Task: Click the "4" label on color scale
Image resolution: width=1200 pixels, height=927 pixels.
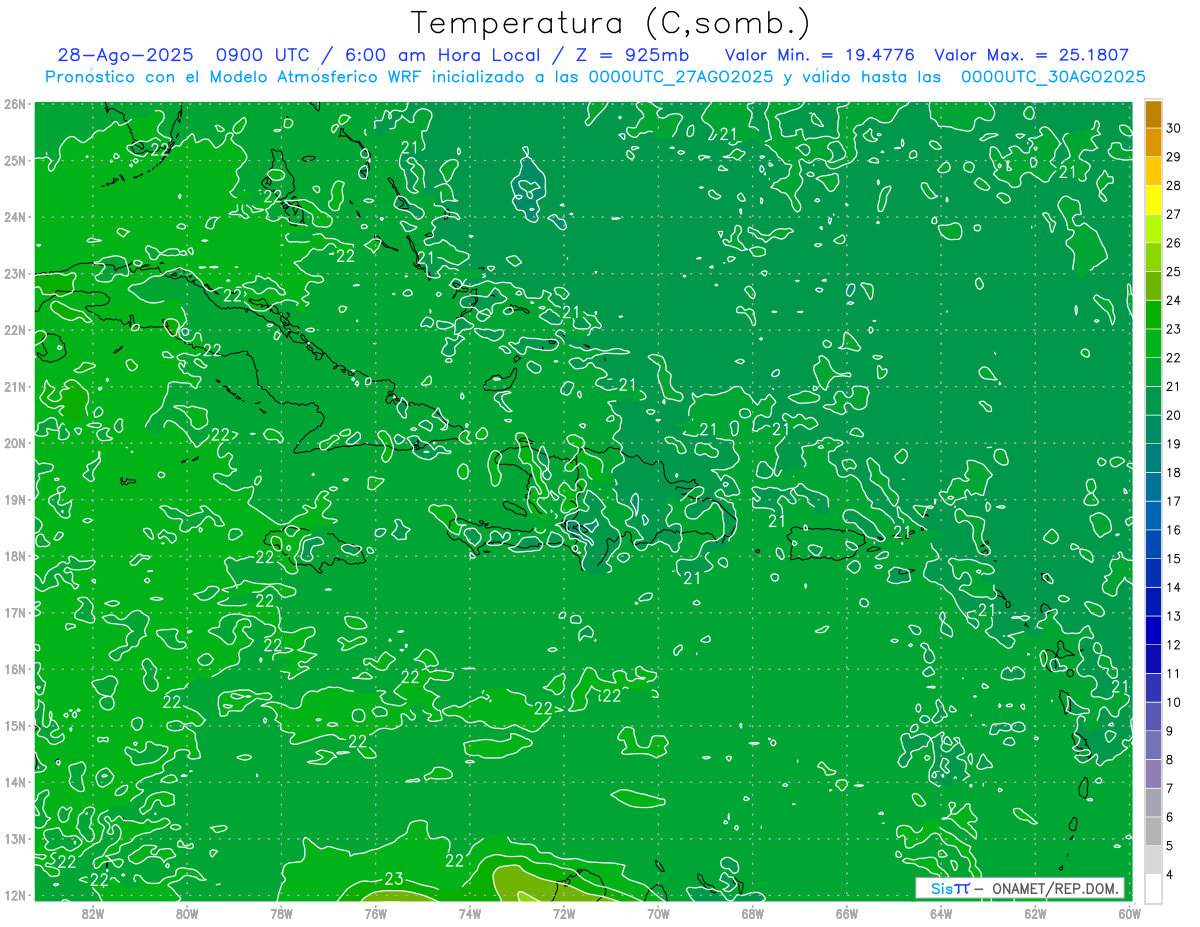Action: (x=1169, y=875)
